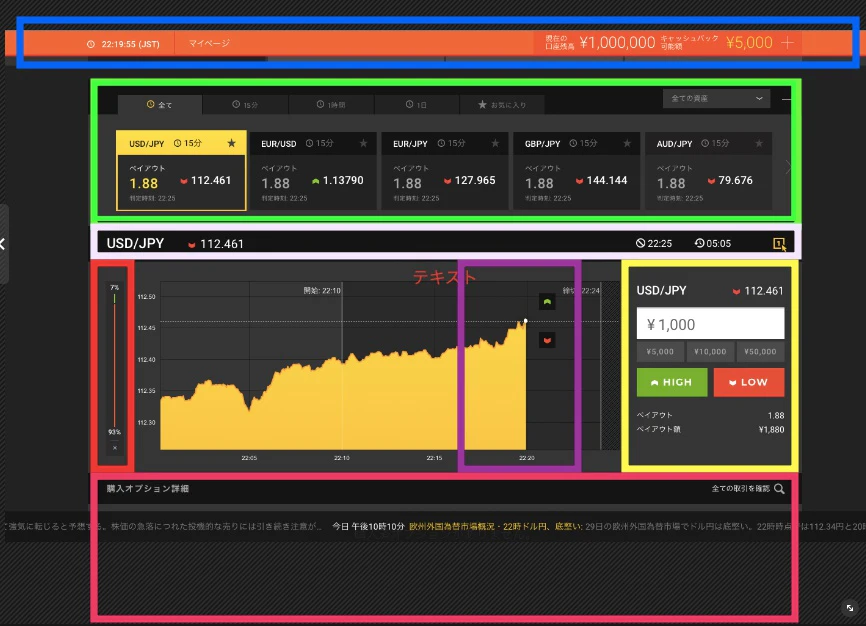Click the yellow layout icon beside 05:05
The image size is (866, 626).
point(779,244)
